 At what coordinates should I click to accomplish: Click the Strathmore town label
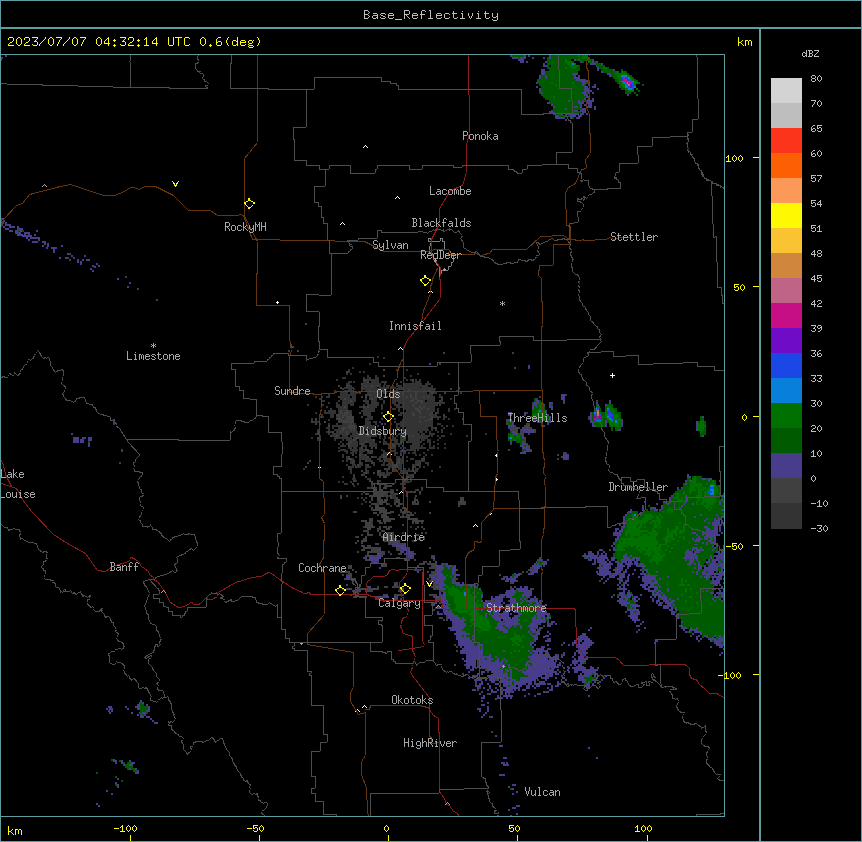(x=517, y=608)
